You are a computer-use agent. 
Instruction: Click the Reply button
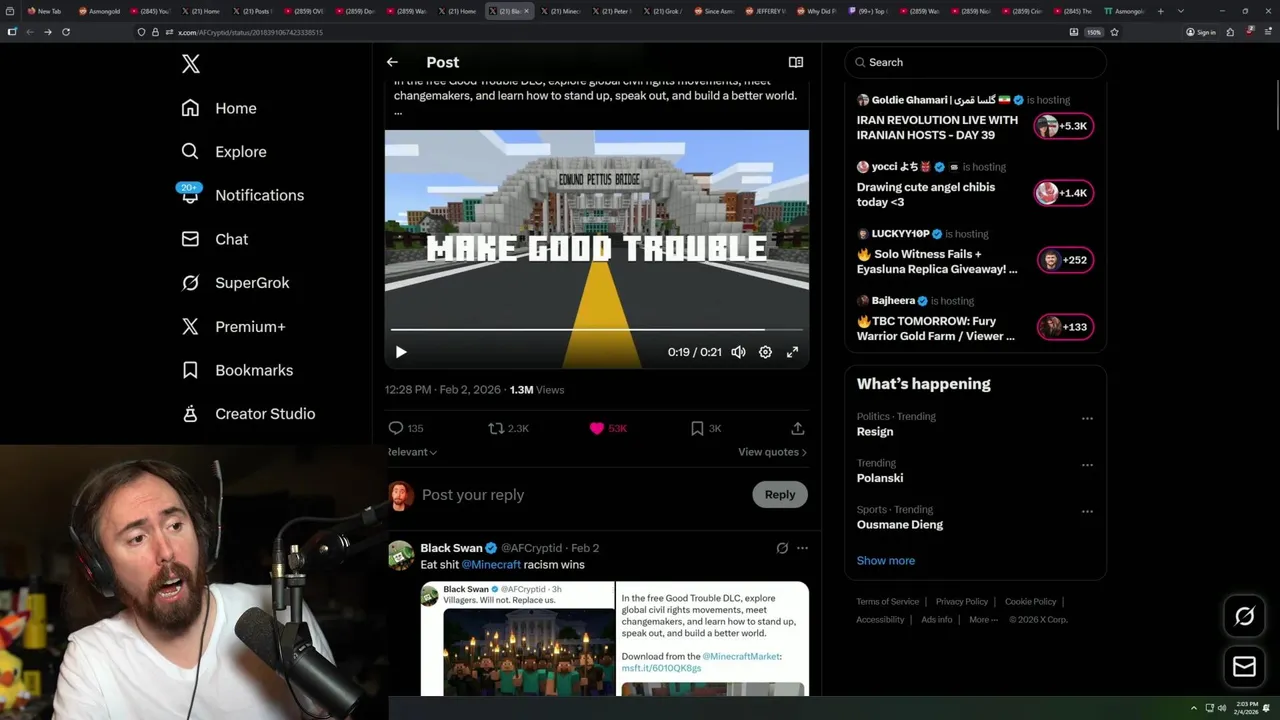pyautogui.click(x=780, y=494)
